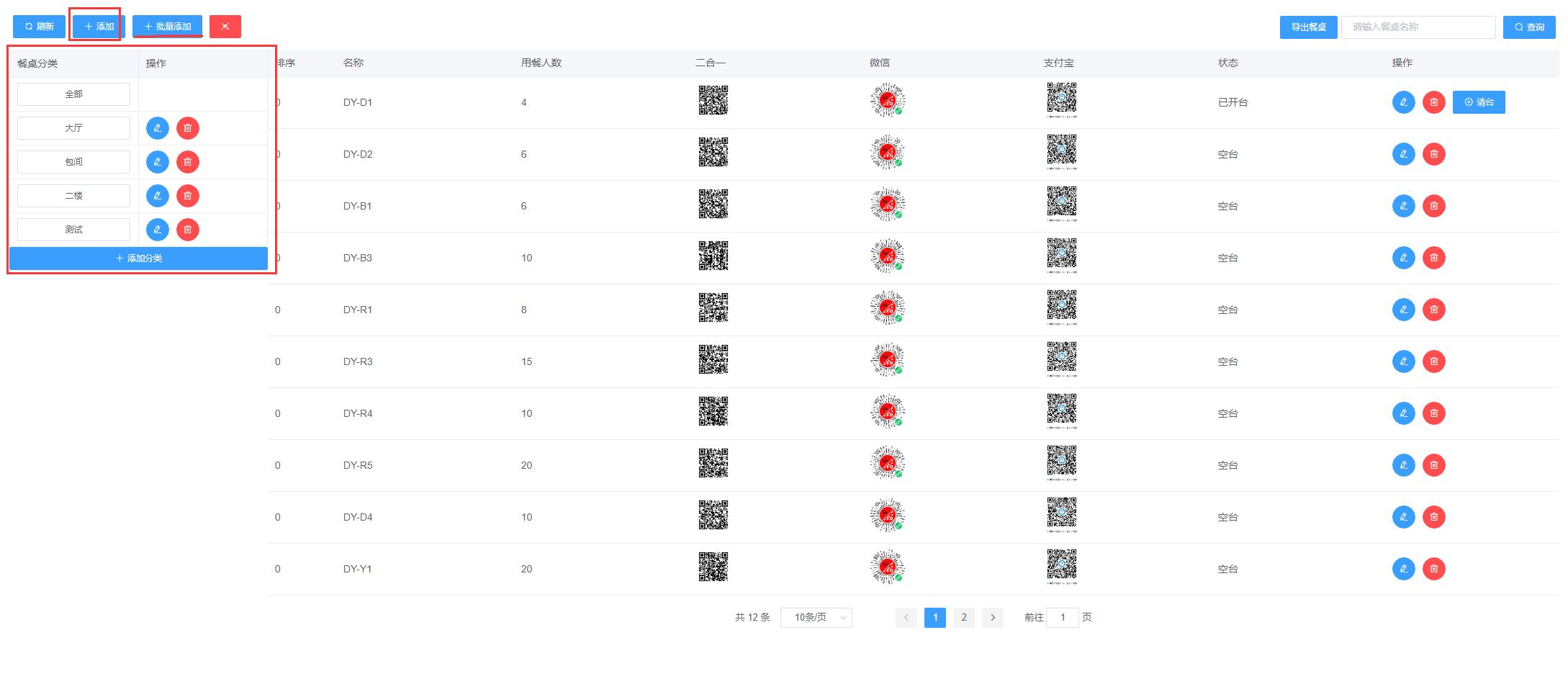
Task: Delete the 包间 category
Action: (188, 162)
